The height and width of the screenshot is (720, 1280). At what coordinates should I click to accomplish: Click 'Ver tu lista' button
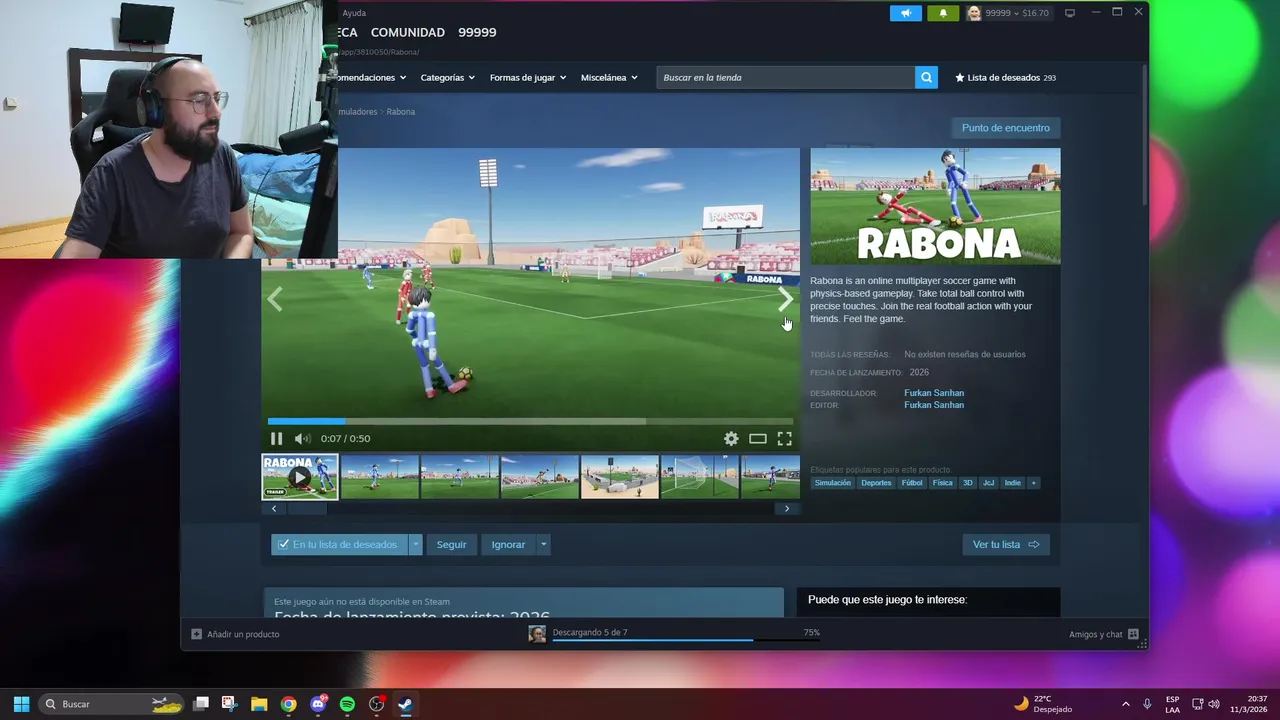pos(1006,545)
